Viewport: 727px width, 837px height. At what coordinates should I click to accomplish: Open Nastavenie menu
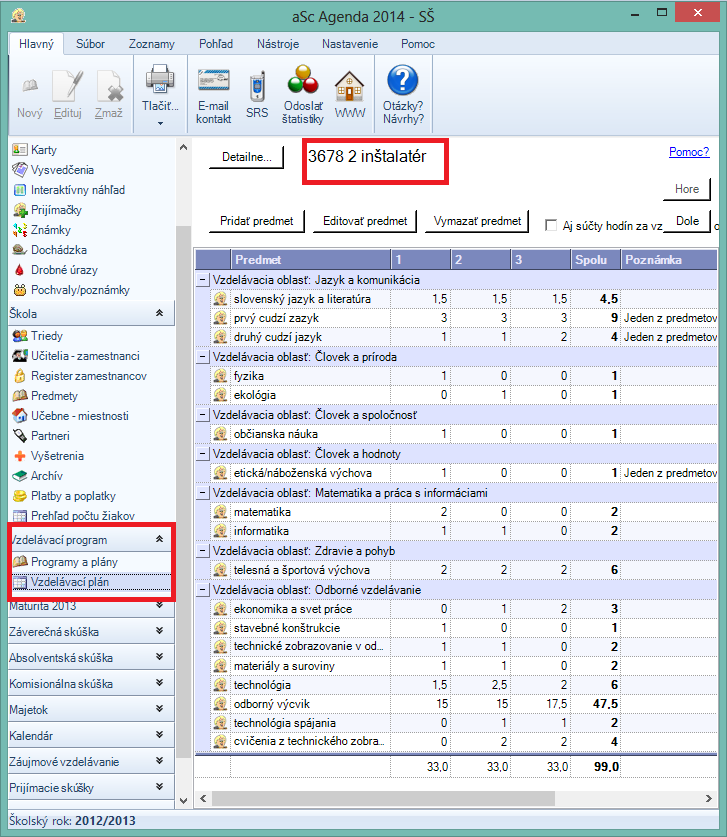[x=350, y=44]
